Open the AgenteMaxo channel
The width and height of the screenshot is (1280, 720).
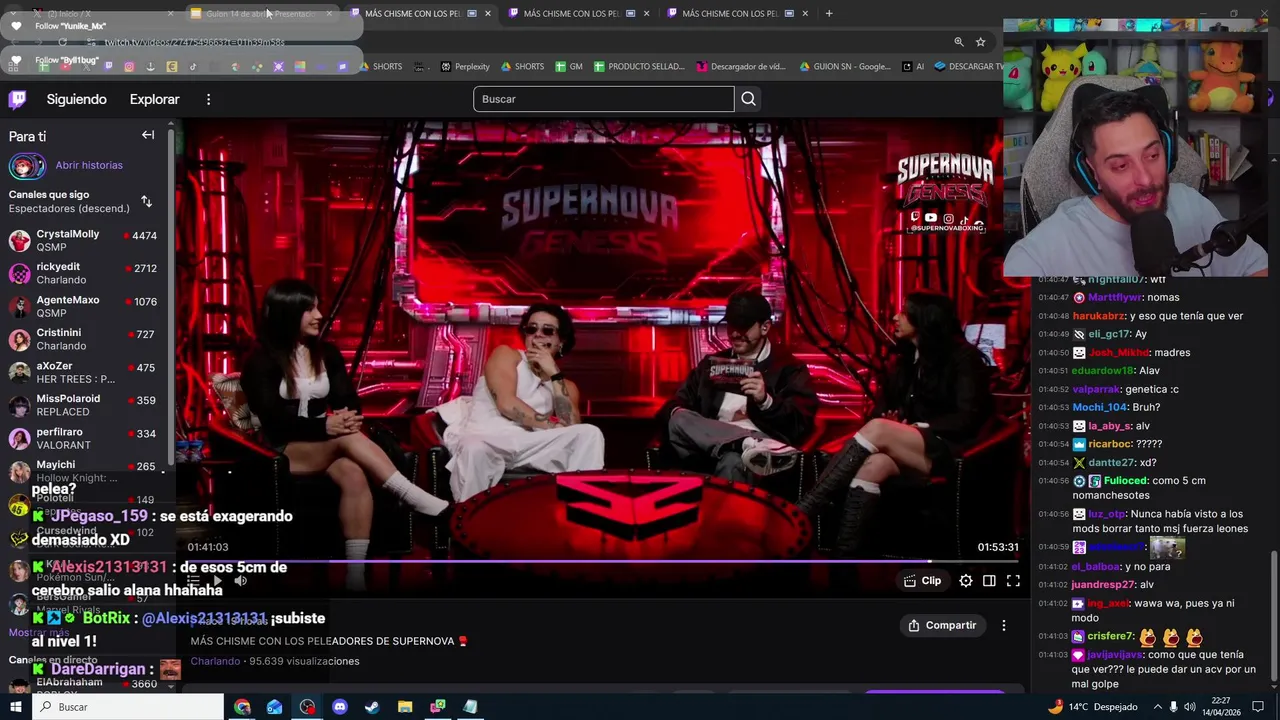point(85,306)
